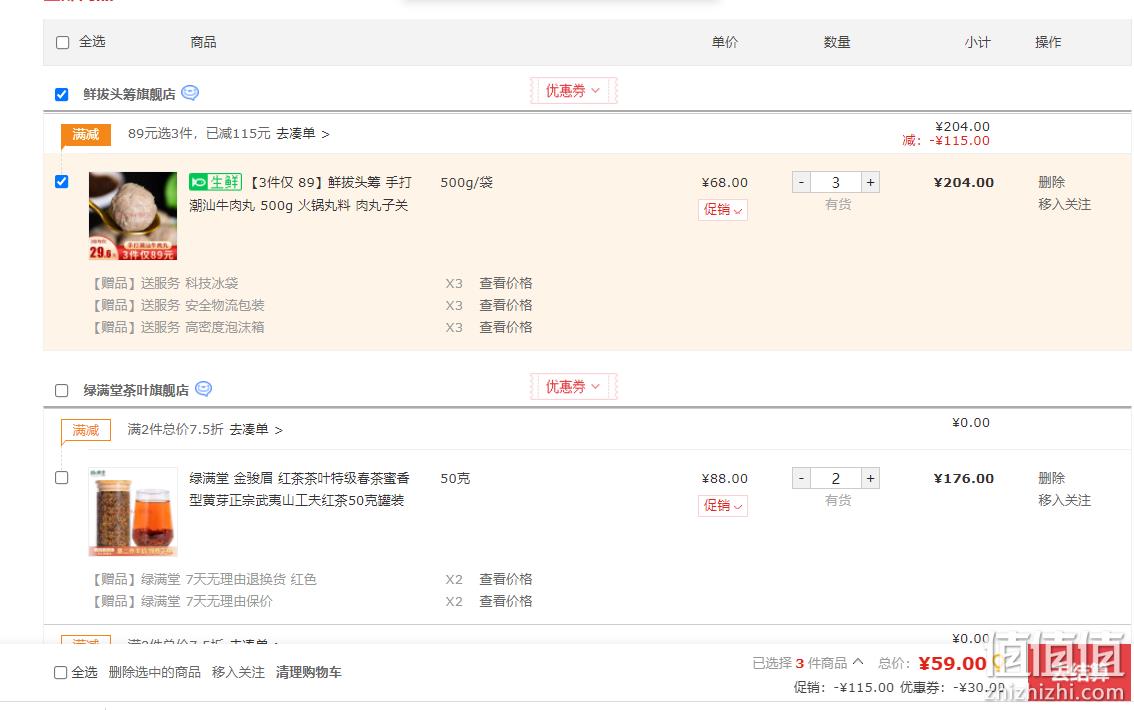
Task: Click 清理购物车 in bottom bar
Action: pyautogui.click(x=309, y=672)
